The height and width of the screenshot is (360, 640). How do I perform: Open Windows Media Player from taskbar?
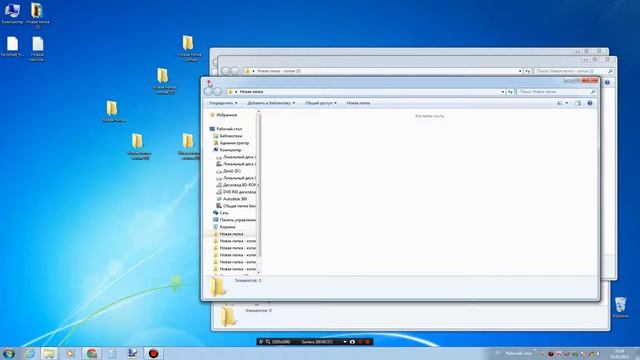coord(70,353)
